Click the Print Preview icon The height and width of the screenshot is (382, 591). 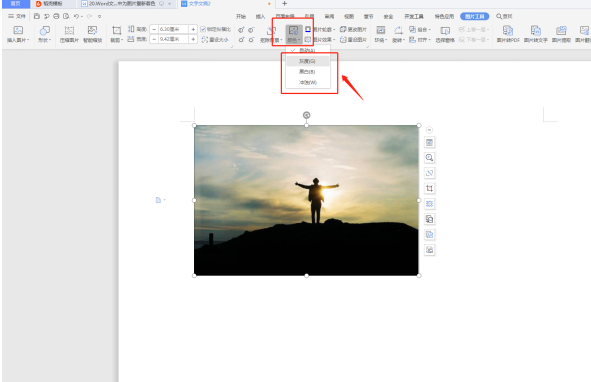point(66,16)
